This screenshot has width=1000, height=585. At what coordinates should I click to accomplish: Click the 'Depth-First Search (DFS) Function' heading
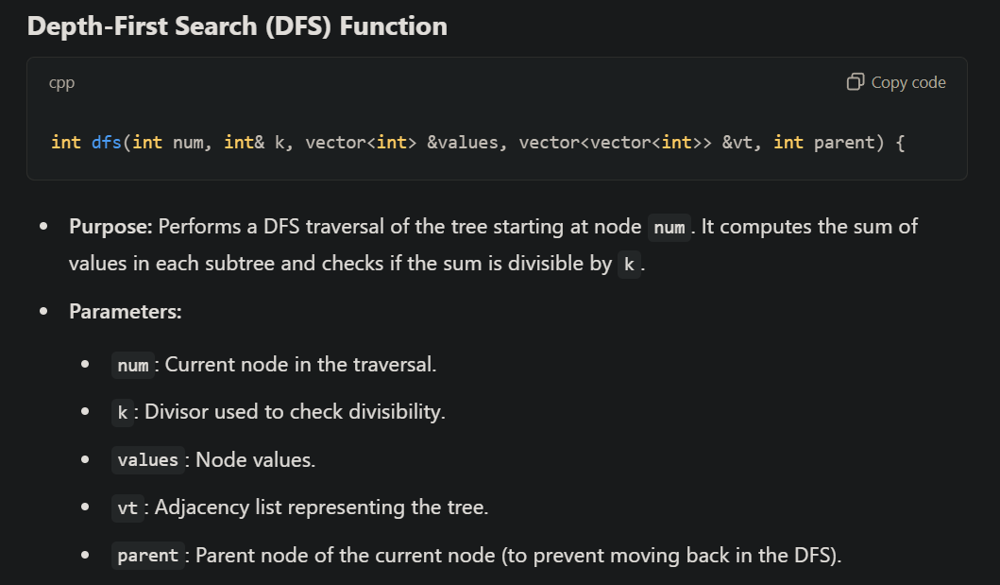point(237,26)
